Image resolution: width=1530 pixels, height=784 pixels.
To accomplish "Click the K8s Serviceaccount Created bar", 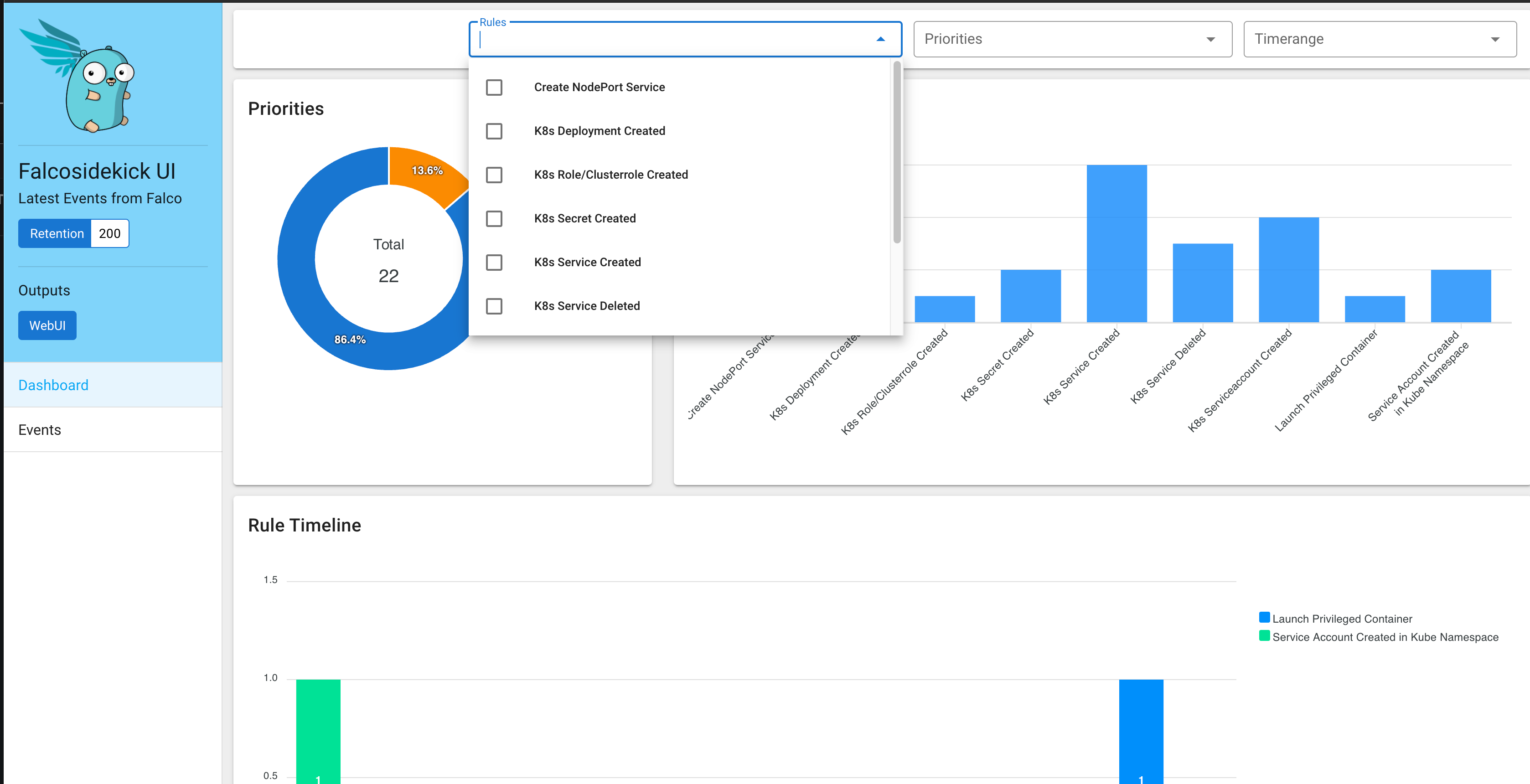I will tap(1289, 270).
